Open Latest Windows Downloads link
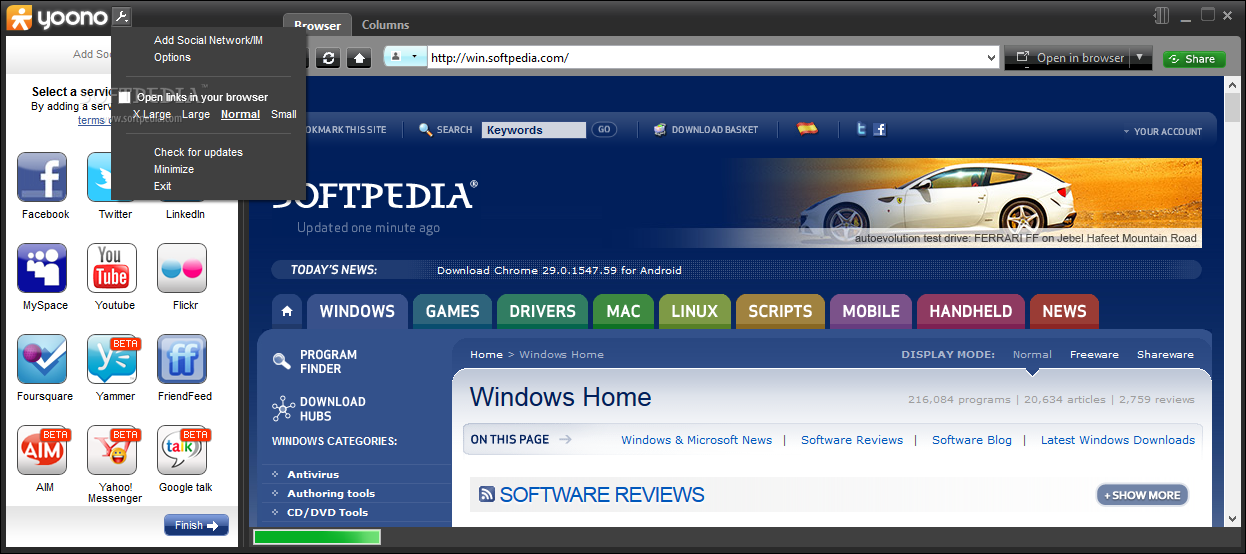Screen dimensions: 1246x554 pyautogui.click(x=1118, y=440)
